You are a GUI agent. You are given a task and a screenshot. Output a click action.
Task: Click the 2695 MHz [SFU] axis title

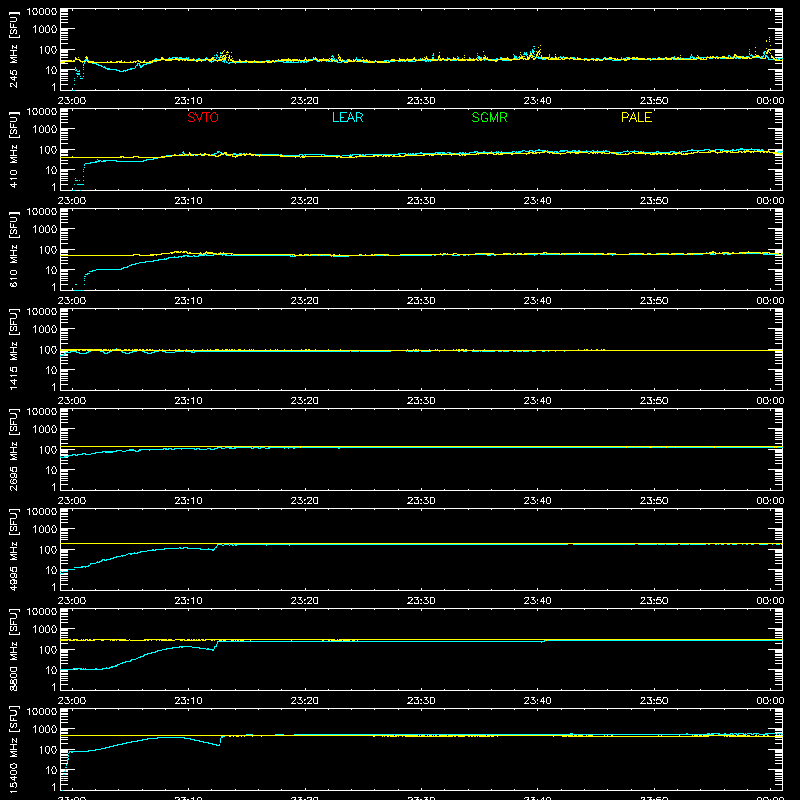(x=13, y=449)
